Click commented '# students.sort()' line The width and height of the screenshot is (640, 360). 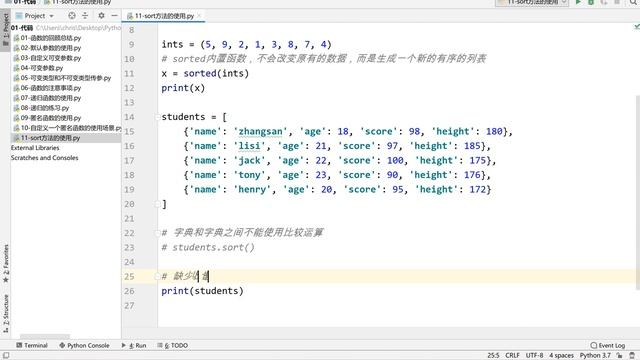coord(208,248)
